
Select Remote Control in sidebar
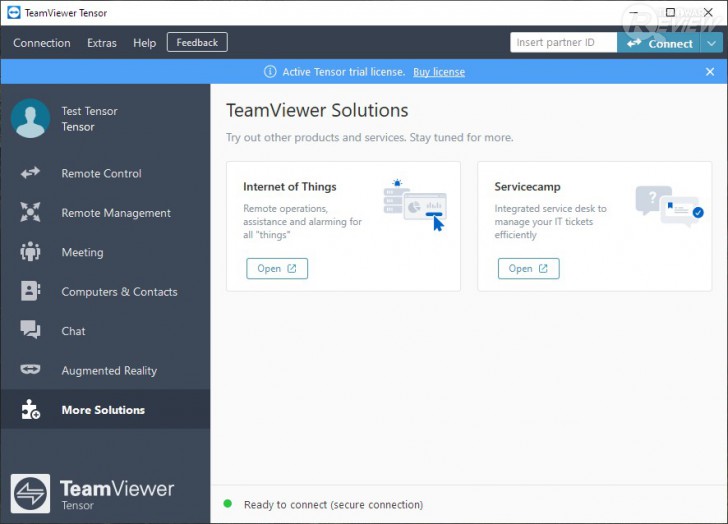pyautogui.click(x=105, y=173)
